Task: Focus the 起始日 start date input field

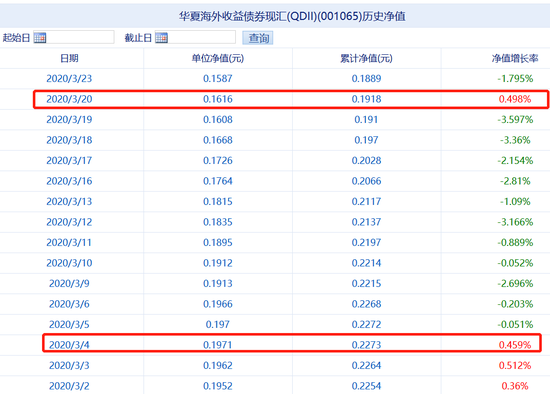Action: click(74, 37)
